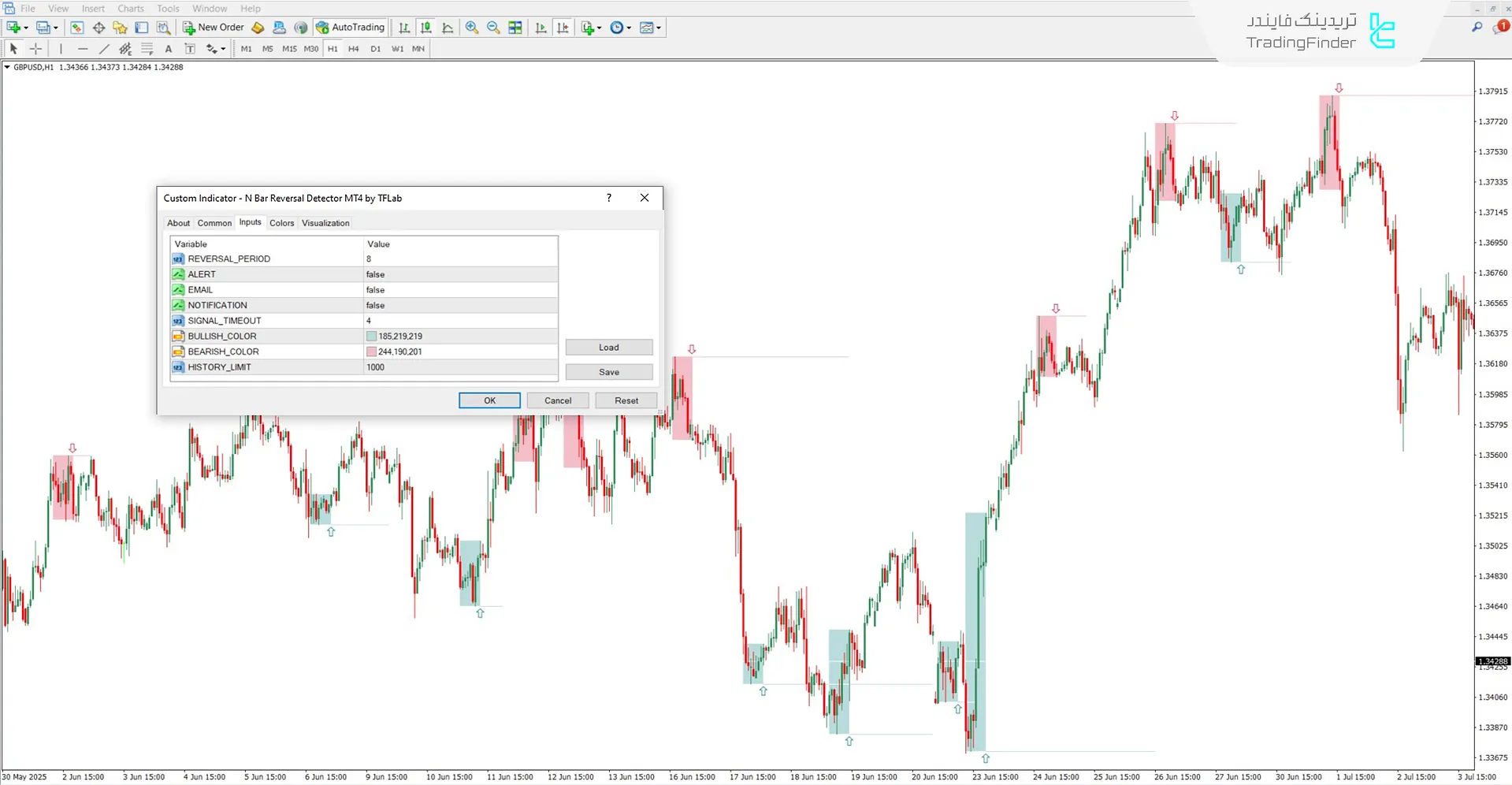Enable AutoTrading from the toolbar
This screenshot has height=785, width=1512.
(x=349, y=27)
